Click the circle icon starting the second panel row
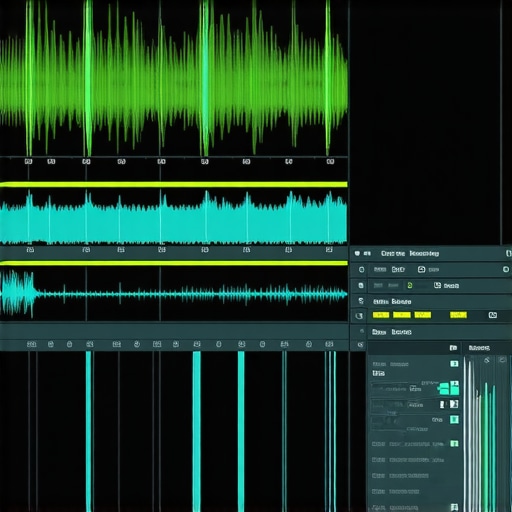 pyautogui.click(x=362, y=270)
